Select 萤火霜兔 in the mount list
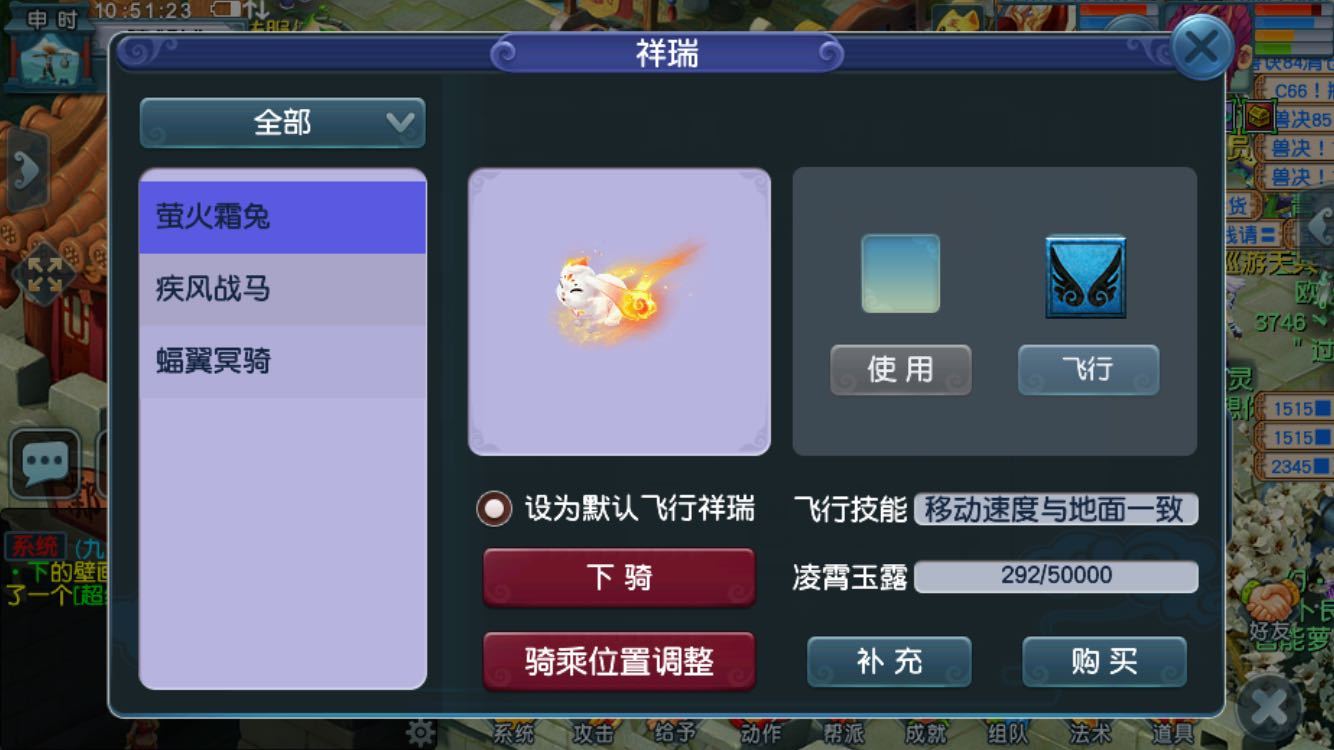 click(x=283, y=217)
